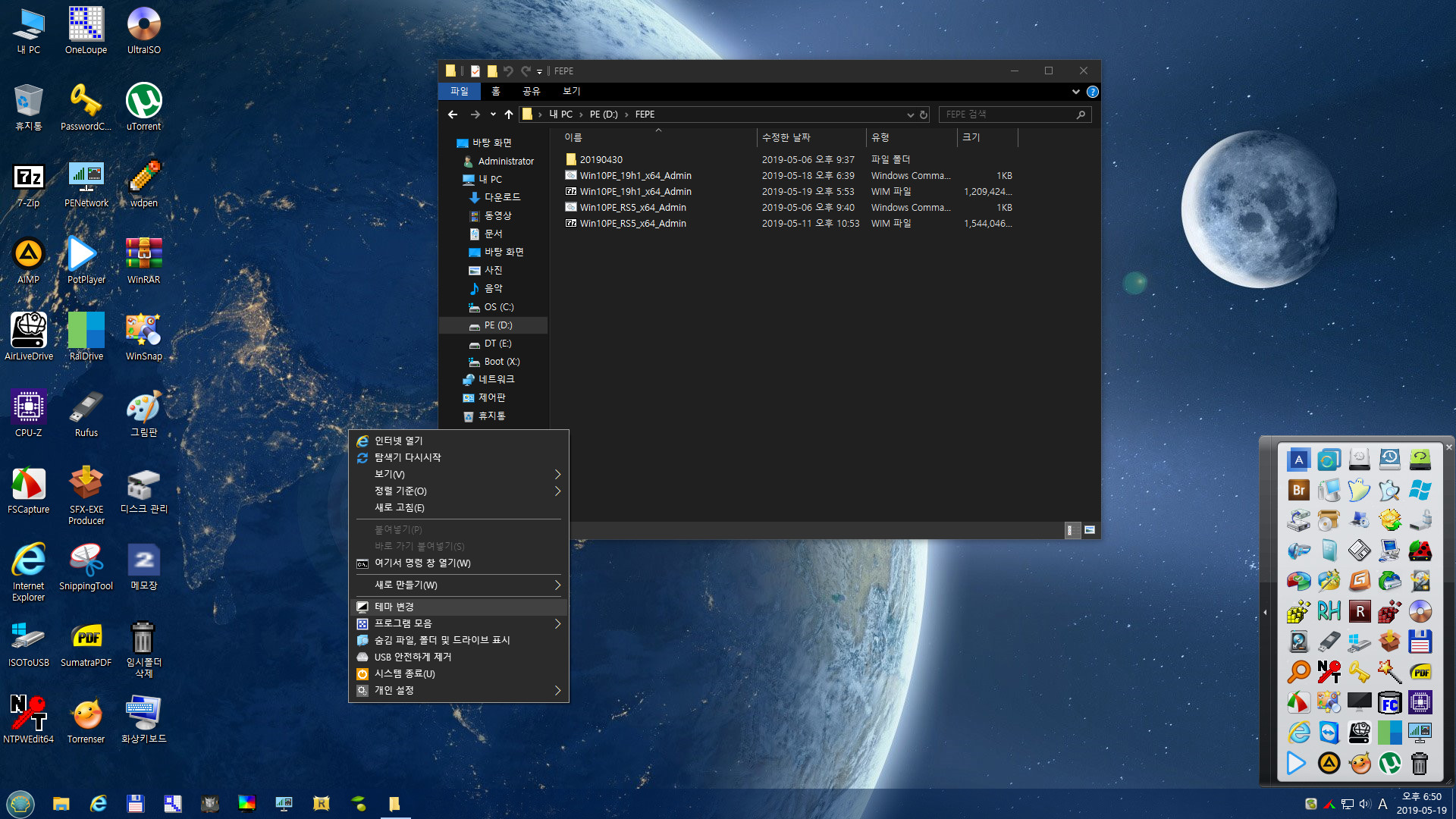Launch SnippingTool from the desktop
Image resolution: width=1456 pixels, height=819 pixels.
(x=86, y=566)
